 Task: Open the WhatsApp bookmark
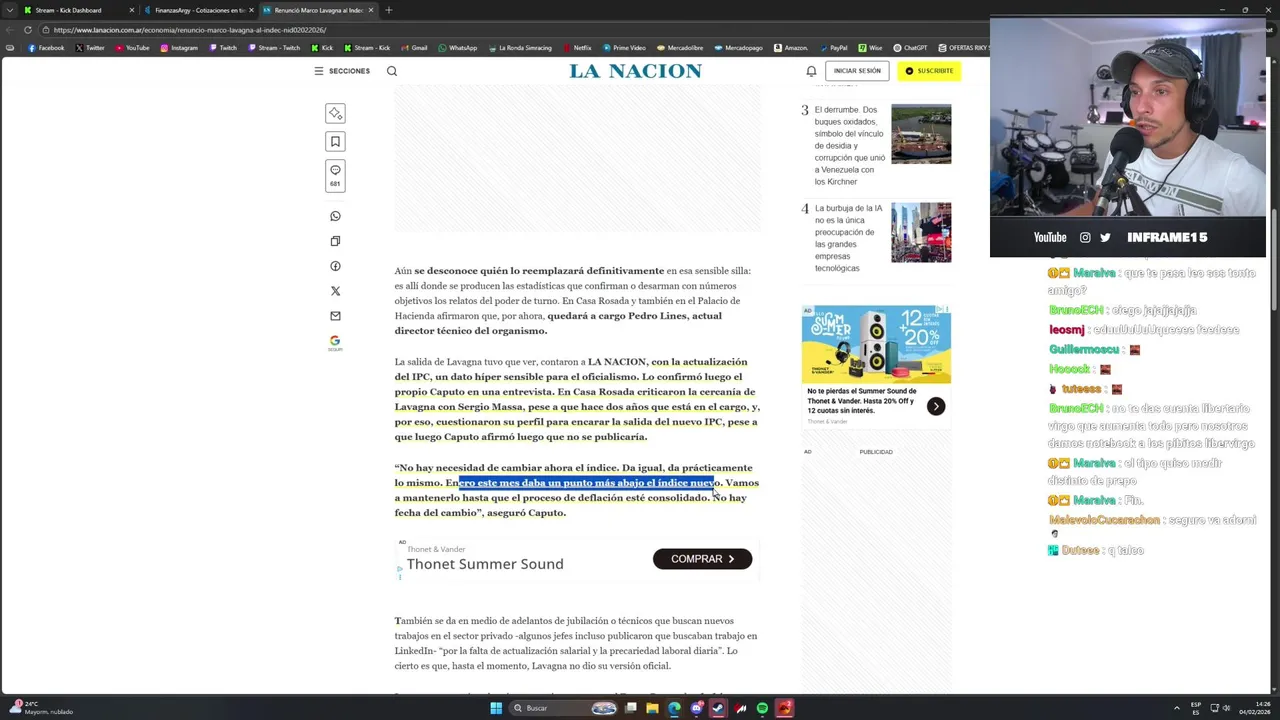[458, 48]
